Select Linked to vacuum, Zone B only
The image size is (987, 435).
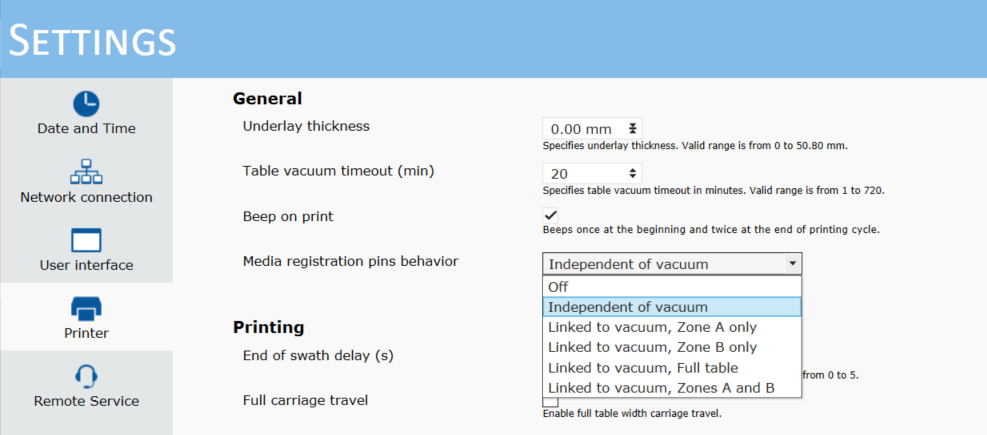[x=672, y=347]
